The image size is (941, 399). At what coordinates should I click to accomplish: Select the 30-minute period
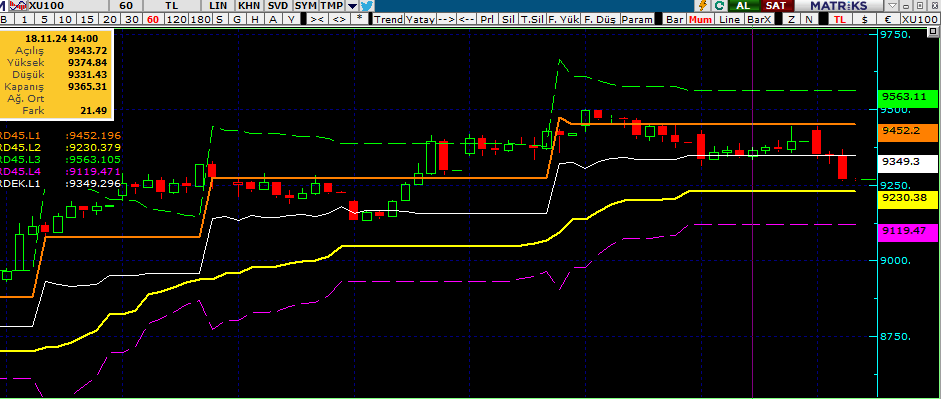coord(131,19)
